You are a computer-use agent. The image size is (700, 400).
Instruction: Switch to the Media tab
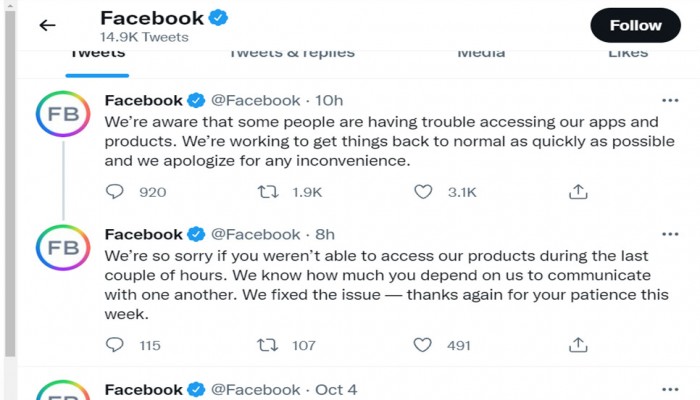click(481, 54)
